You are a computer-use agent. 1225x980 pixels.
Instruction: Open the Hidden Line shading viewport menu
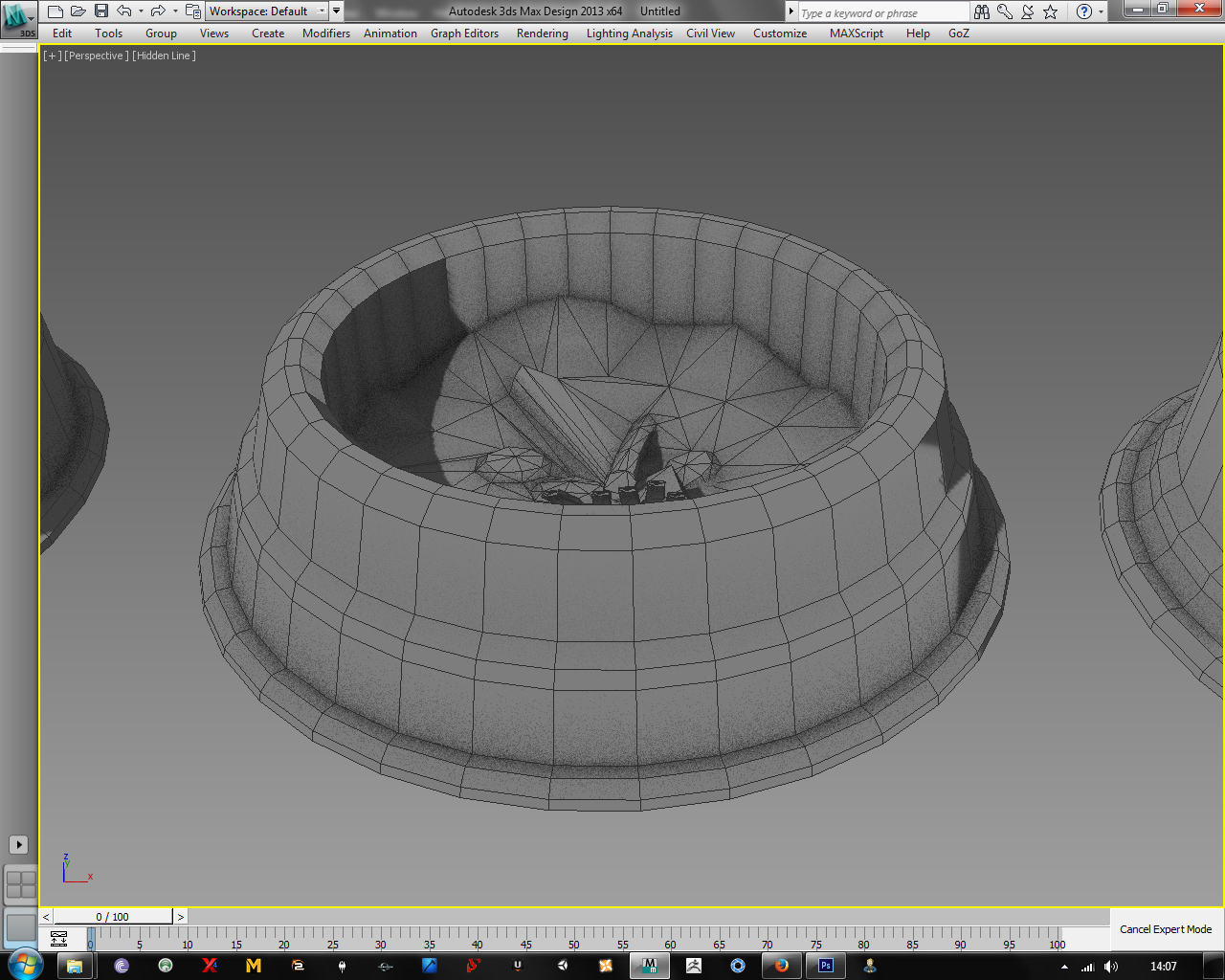pos(164,56)
